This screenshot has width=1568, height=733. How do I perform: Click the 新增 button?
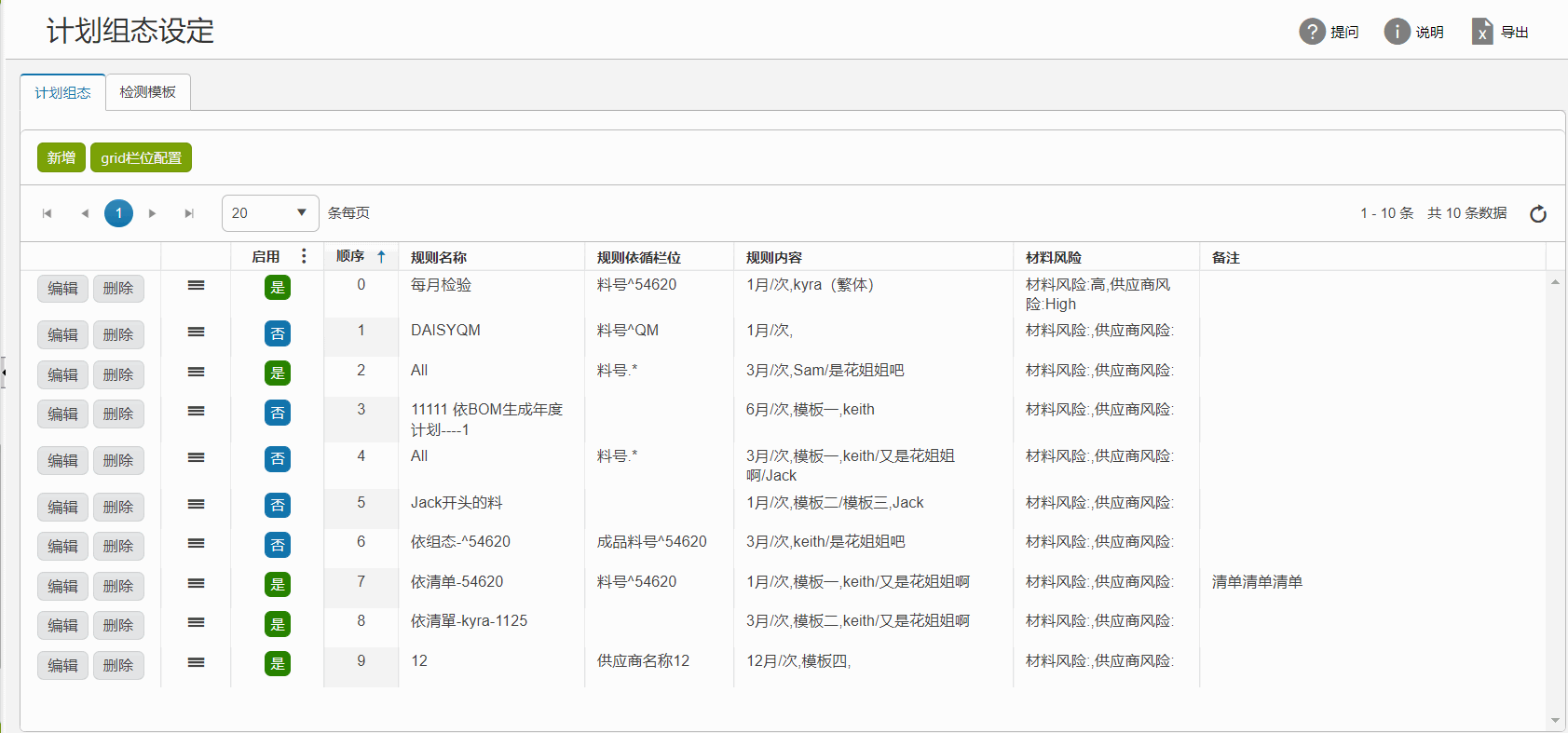point(61,157)
